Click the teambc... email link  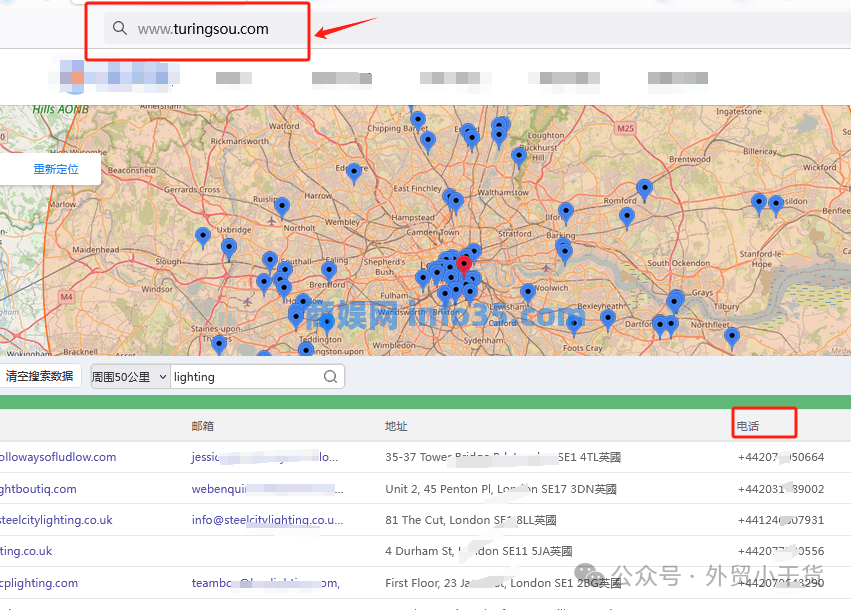coord(265,583)
